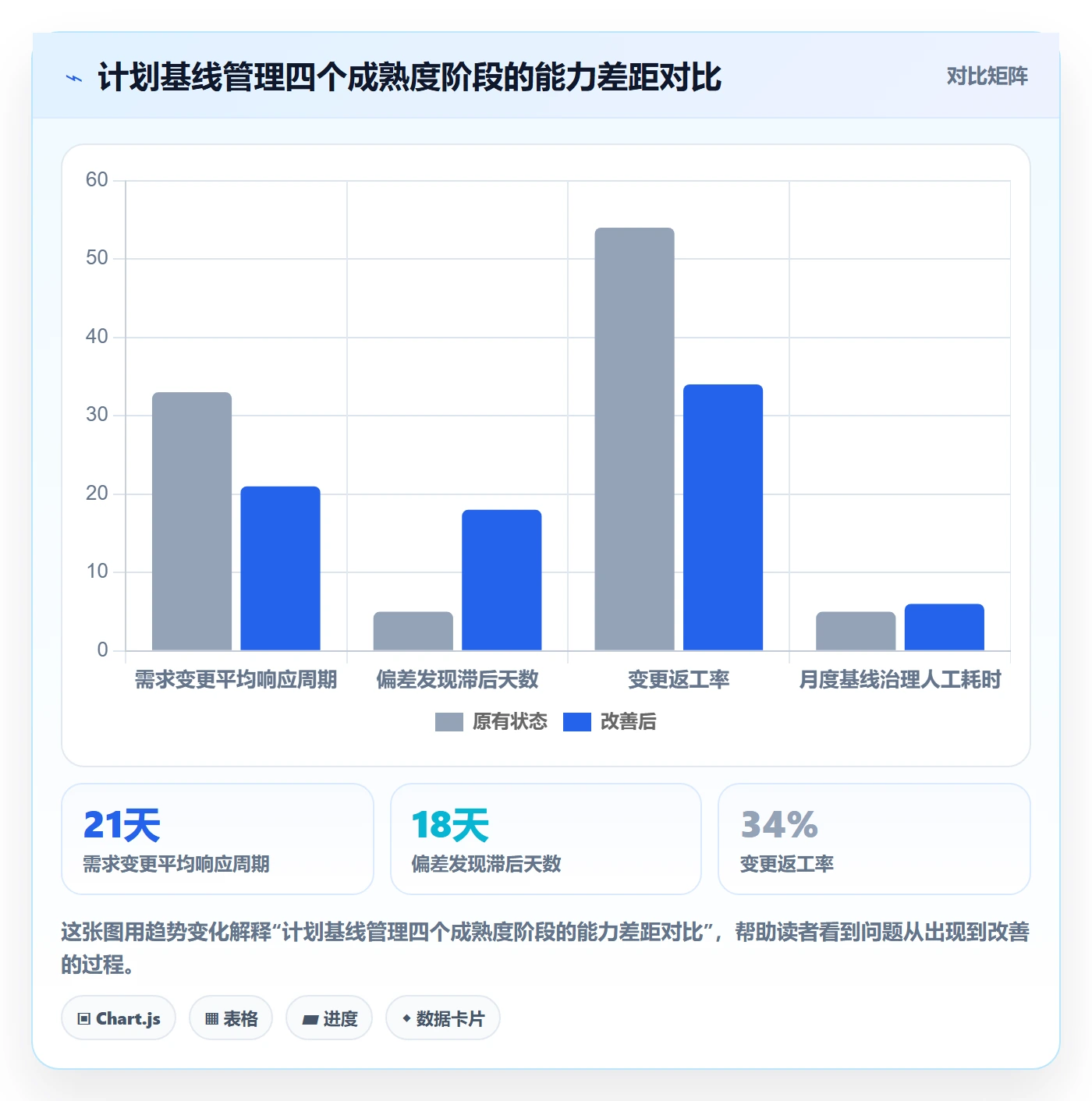Image resolution: width=1092 pixels, height=1101 pixels.
Task: Toggle the 改善后 legend entry
Action: pyautogui.click(x=610, y=722)
